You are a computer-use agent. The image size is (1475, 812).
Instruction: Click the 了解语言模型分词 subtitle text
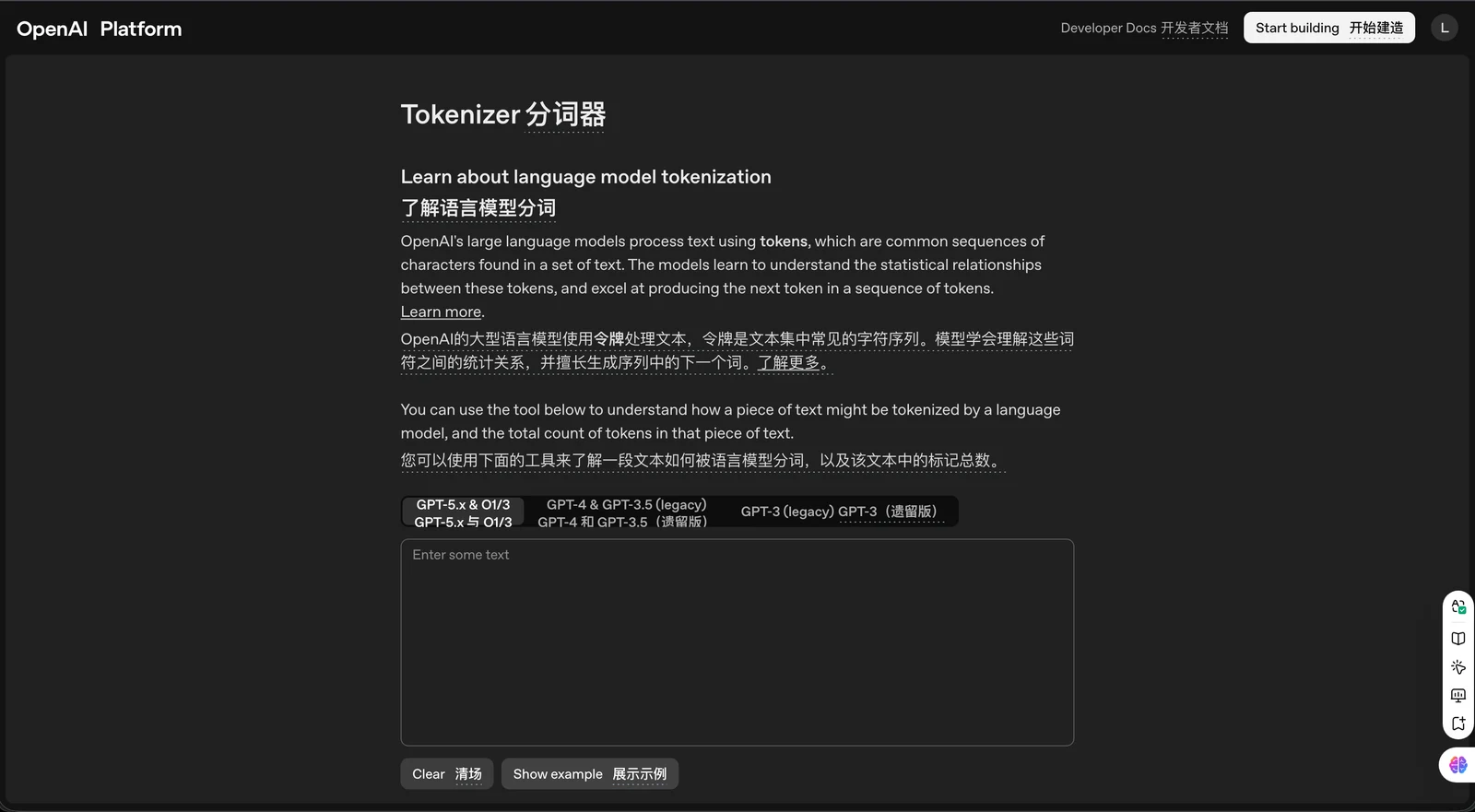pyautogui.click(x=478, y=208)
